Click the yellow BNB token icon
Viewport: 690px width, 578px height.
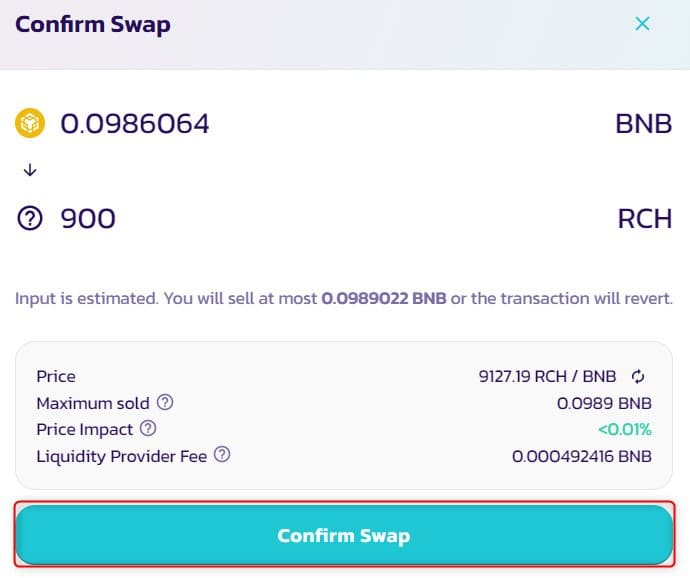(30, 123)
